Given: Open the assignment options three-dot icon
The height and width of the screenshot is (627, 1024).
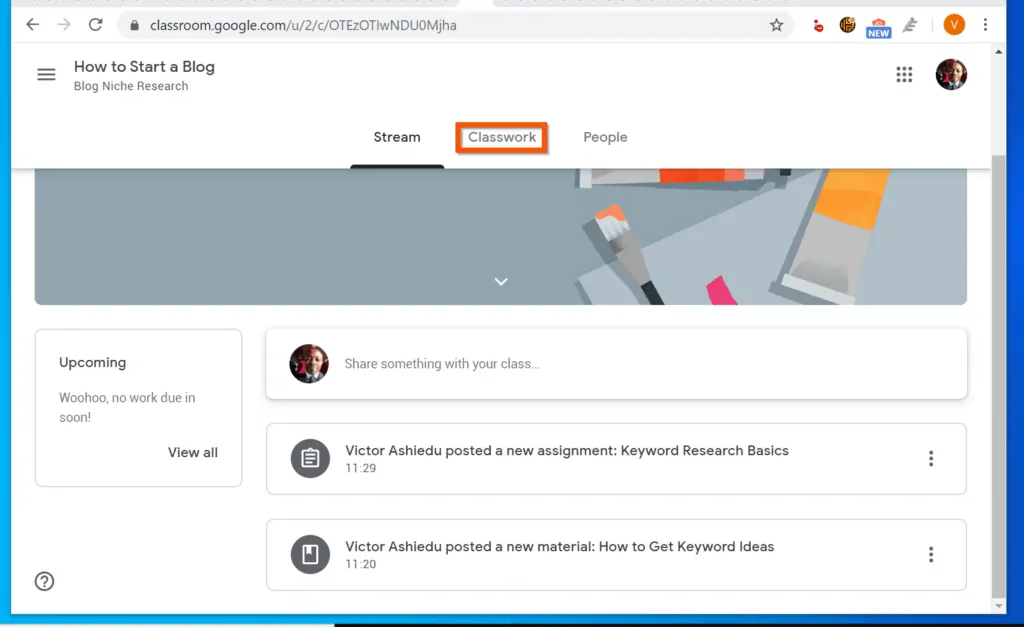Looking at the screenshot, I should tap(931, 458).
